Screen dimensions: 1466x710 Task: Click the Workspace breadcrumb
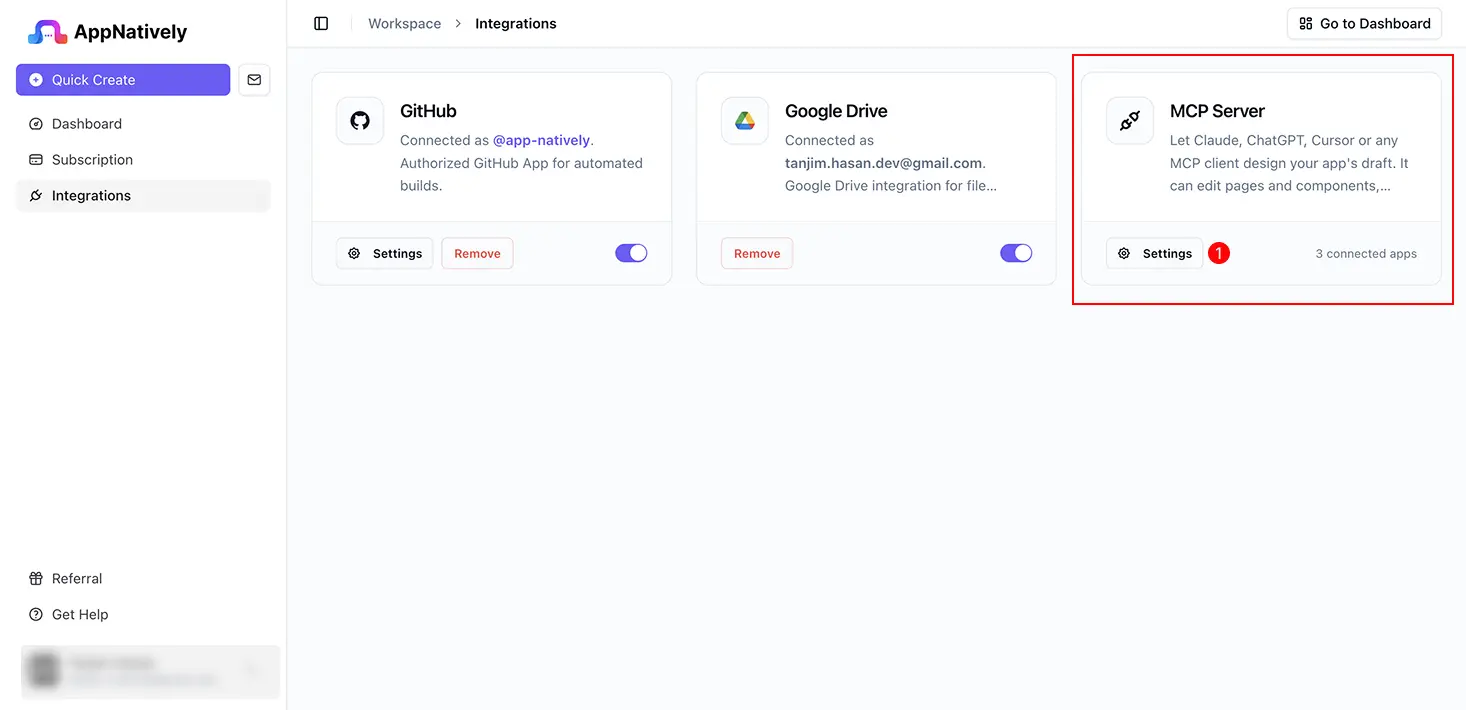(404, 23)
